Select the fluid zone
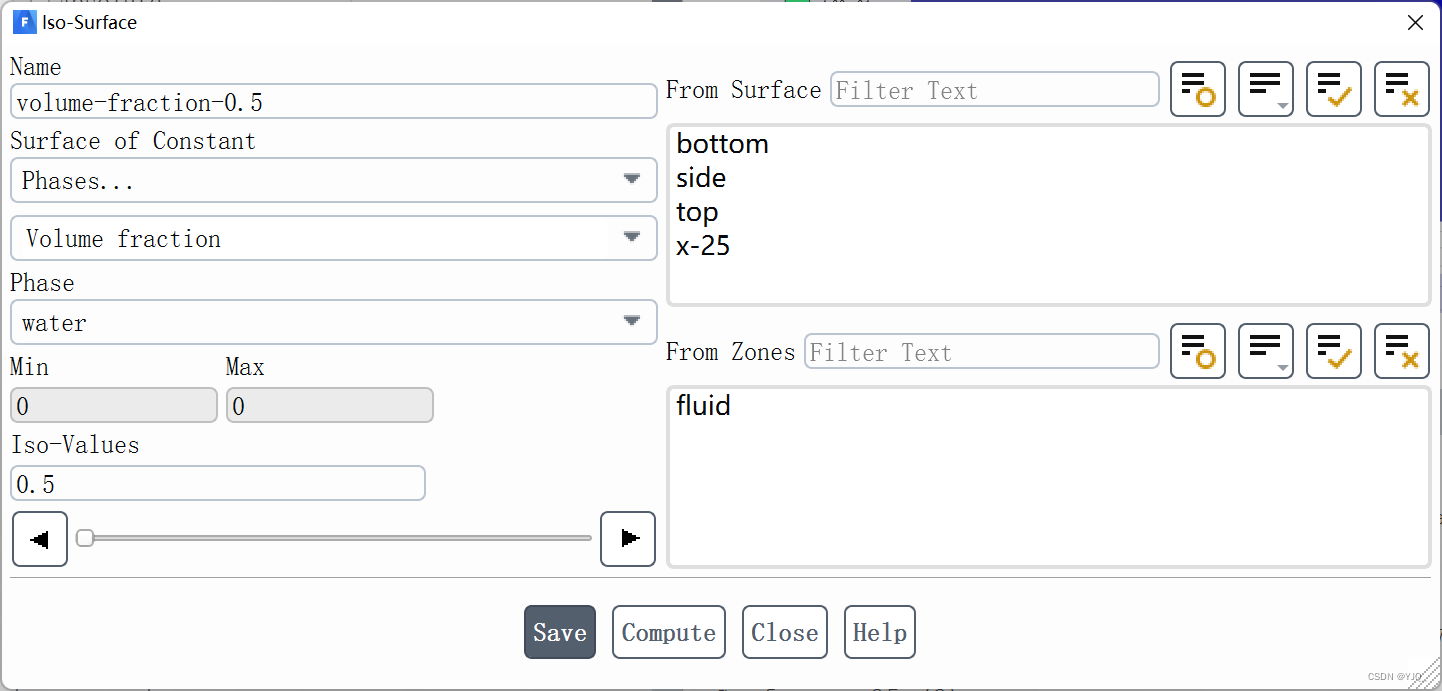The height and width of the screenshot is (691, 1442). pos(703,406)
